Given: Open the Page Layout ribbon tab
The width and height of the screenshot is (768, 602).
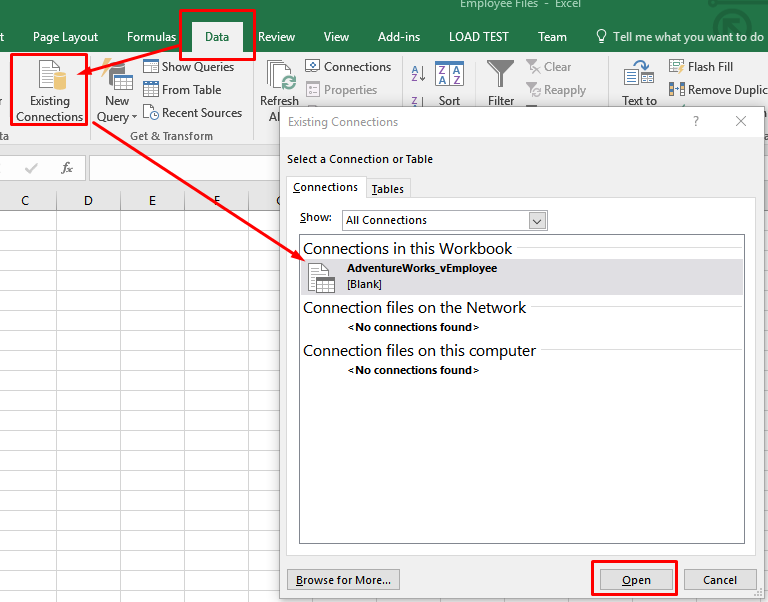Looking at the screenshot, I should [65, 37].
